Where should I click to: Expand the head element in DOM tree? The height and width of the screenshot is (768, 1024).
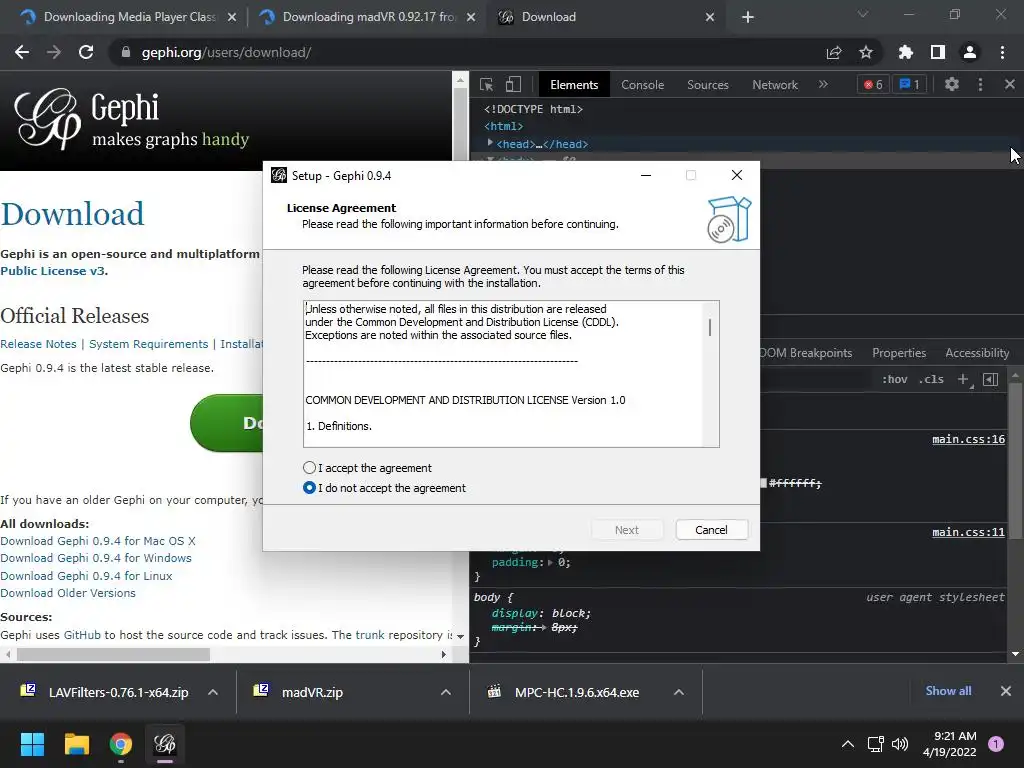pos(490,143)
